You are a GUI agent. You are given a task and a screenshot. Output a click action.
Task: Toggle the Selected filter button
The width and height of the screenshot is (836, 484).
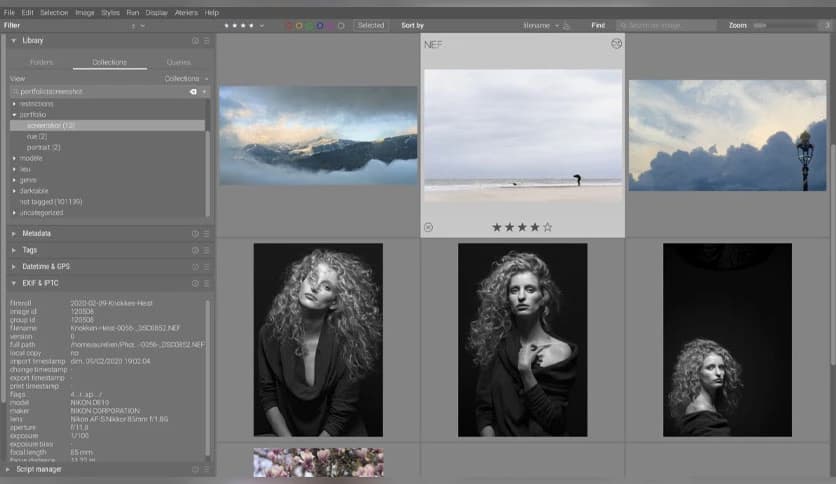(x=370, y=25)
